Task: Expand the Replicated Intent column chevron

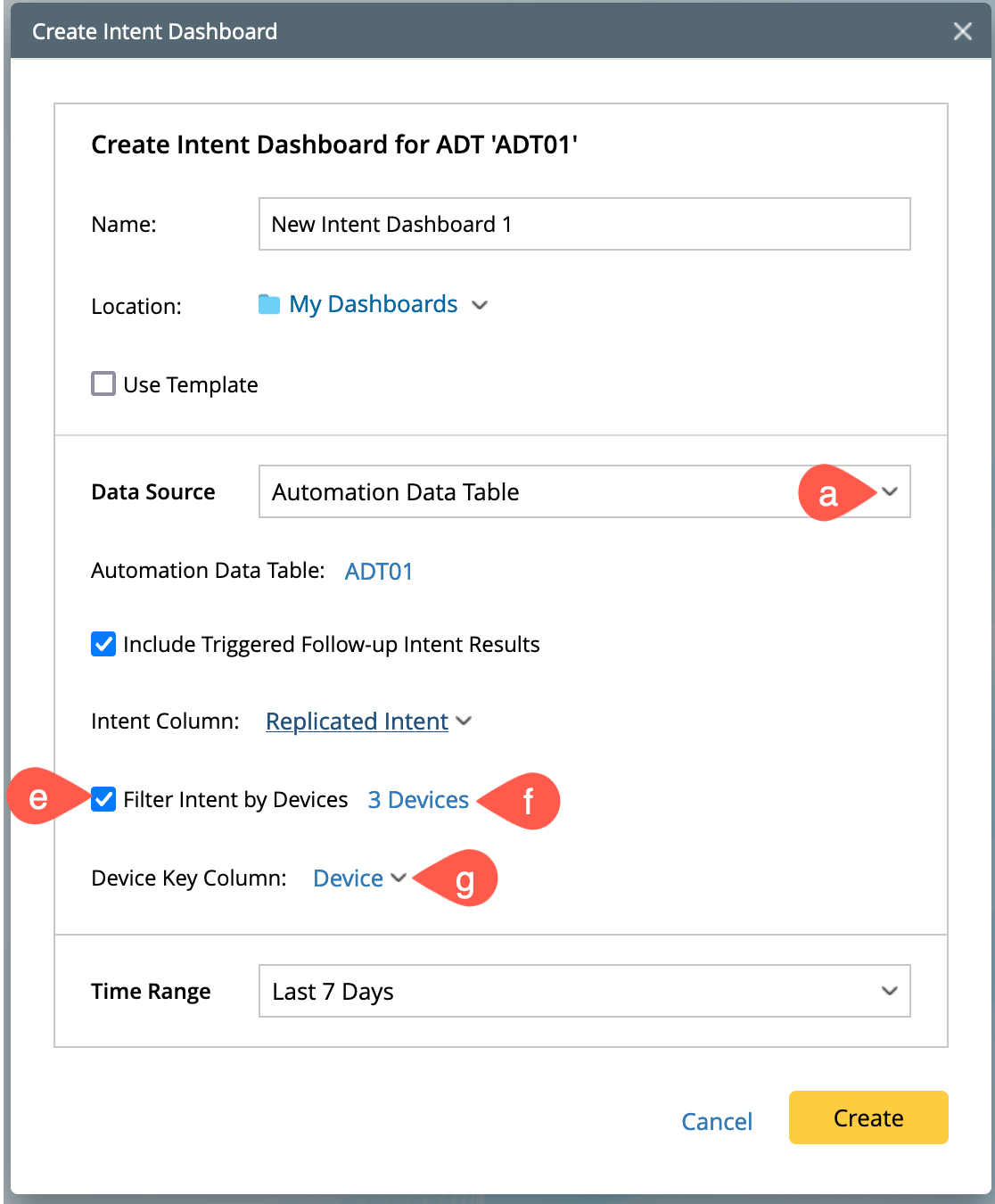Action: 464,721
